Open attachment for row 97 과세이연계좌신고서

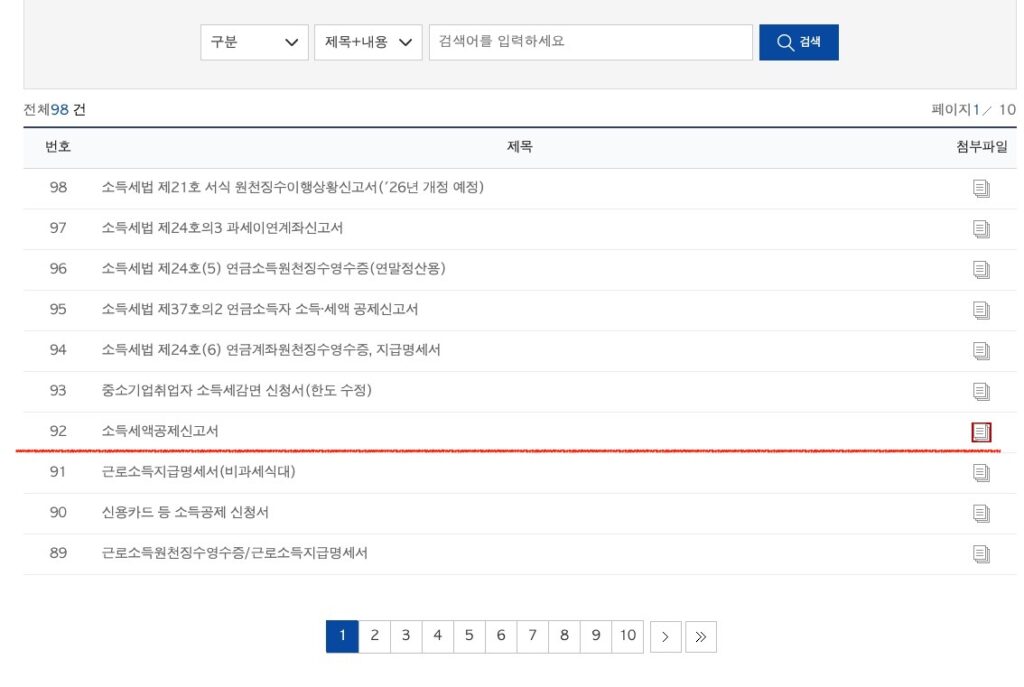[x=981, y=229]
